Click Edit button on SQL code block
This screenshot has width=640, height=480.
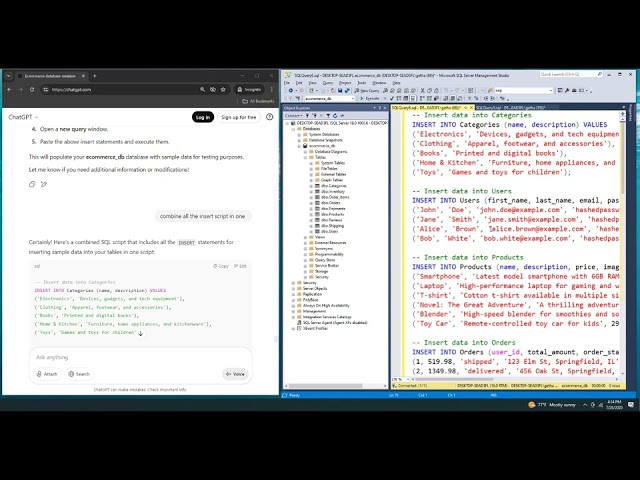[x=240, y=266]
